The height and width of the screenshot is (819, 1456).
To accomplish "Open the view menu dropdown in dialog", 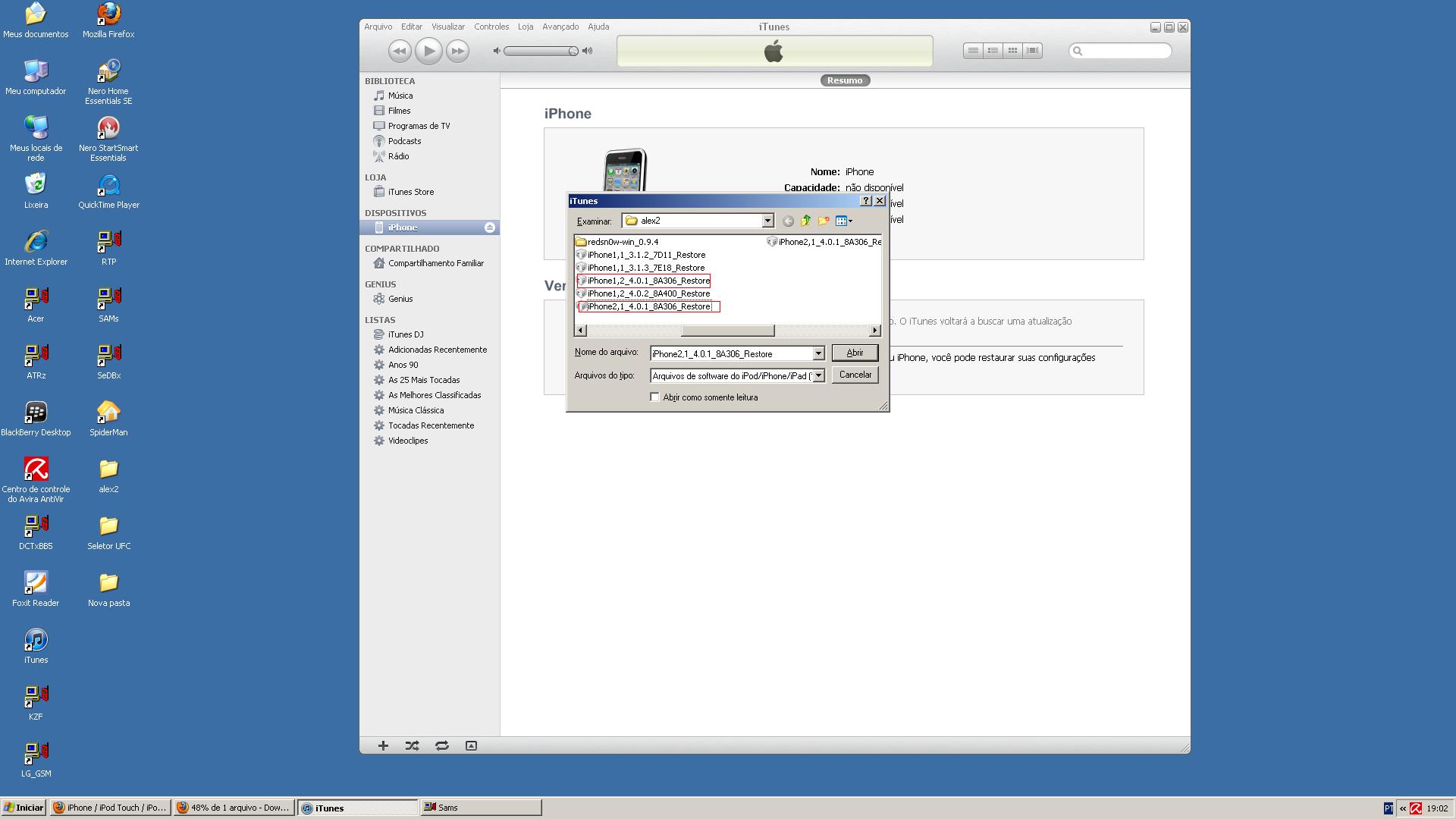I will [844, 221].
